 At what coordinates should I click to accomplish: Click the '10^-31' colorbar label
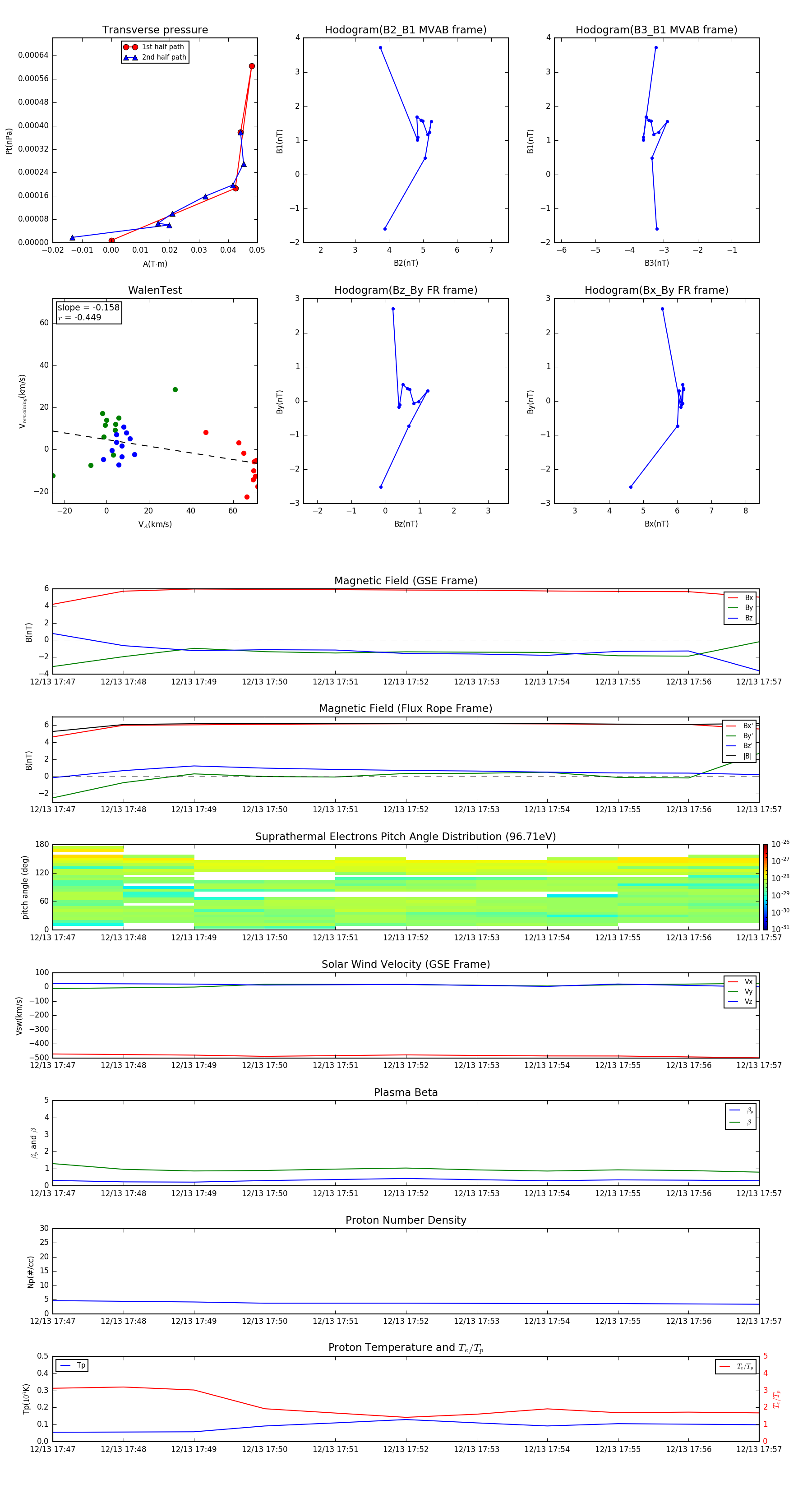click(x=780, y=929)
